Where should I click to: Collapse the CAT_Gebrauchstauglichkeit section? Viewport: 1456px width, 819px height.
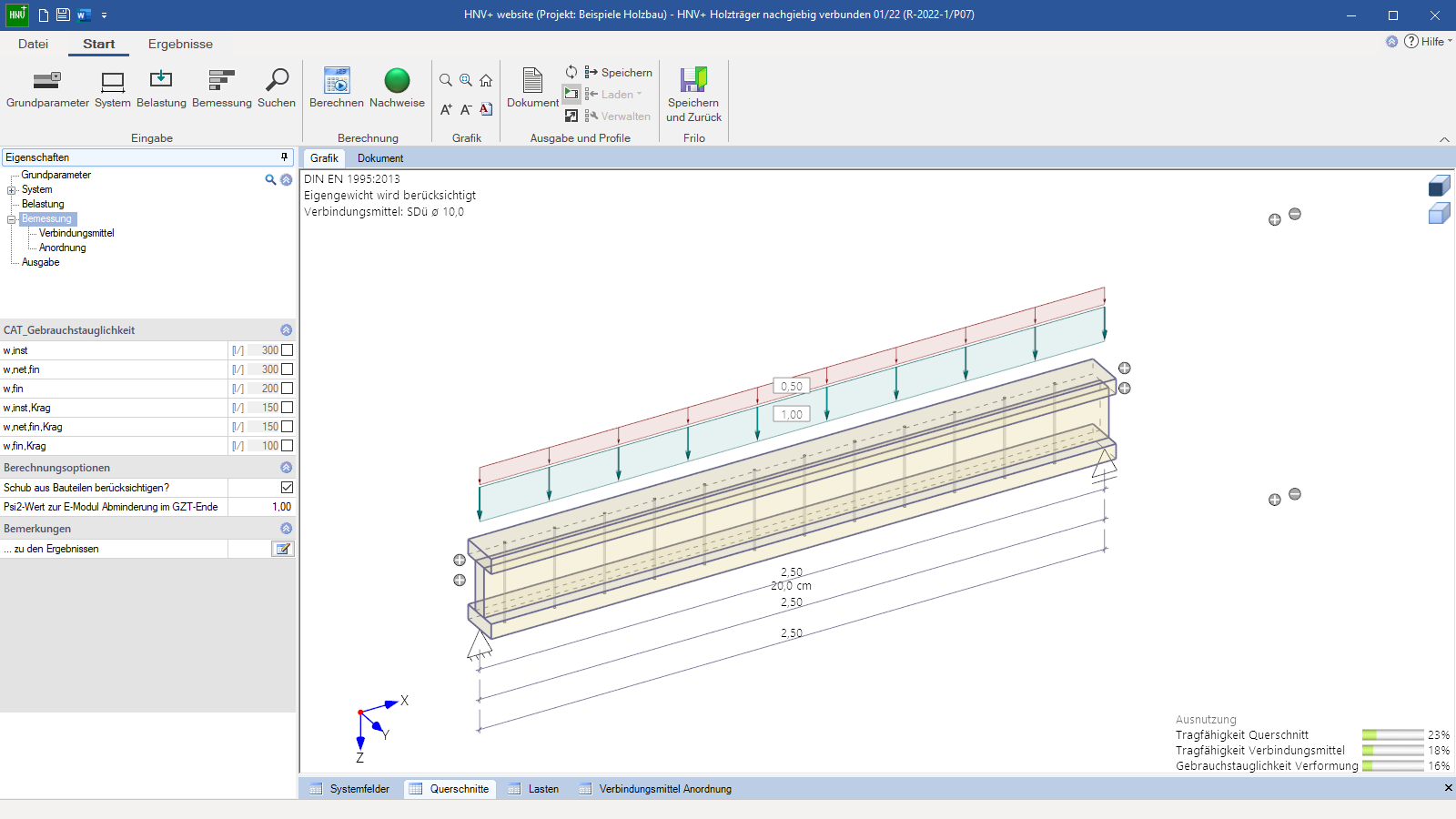point(287,330)
